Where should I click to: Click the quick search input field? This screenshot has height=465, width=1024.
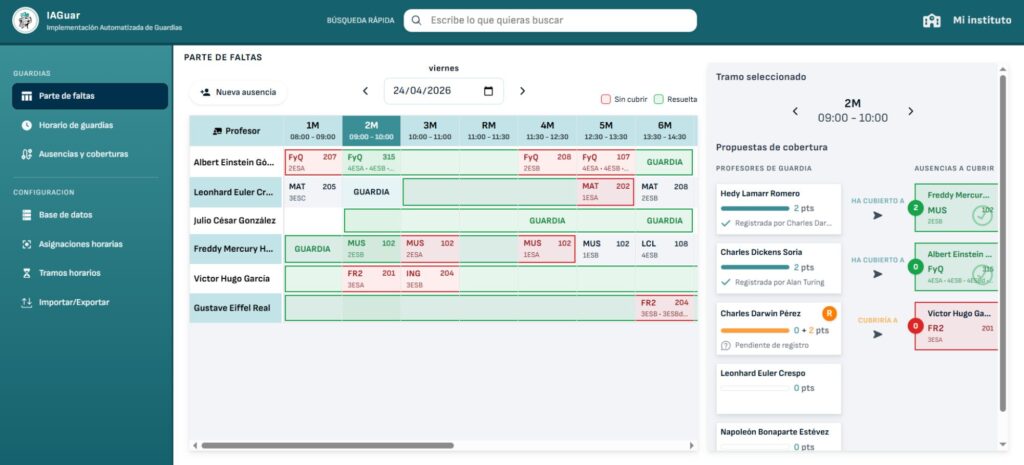[x=550, y=20]
